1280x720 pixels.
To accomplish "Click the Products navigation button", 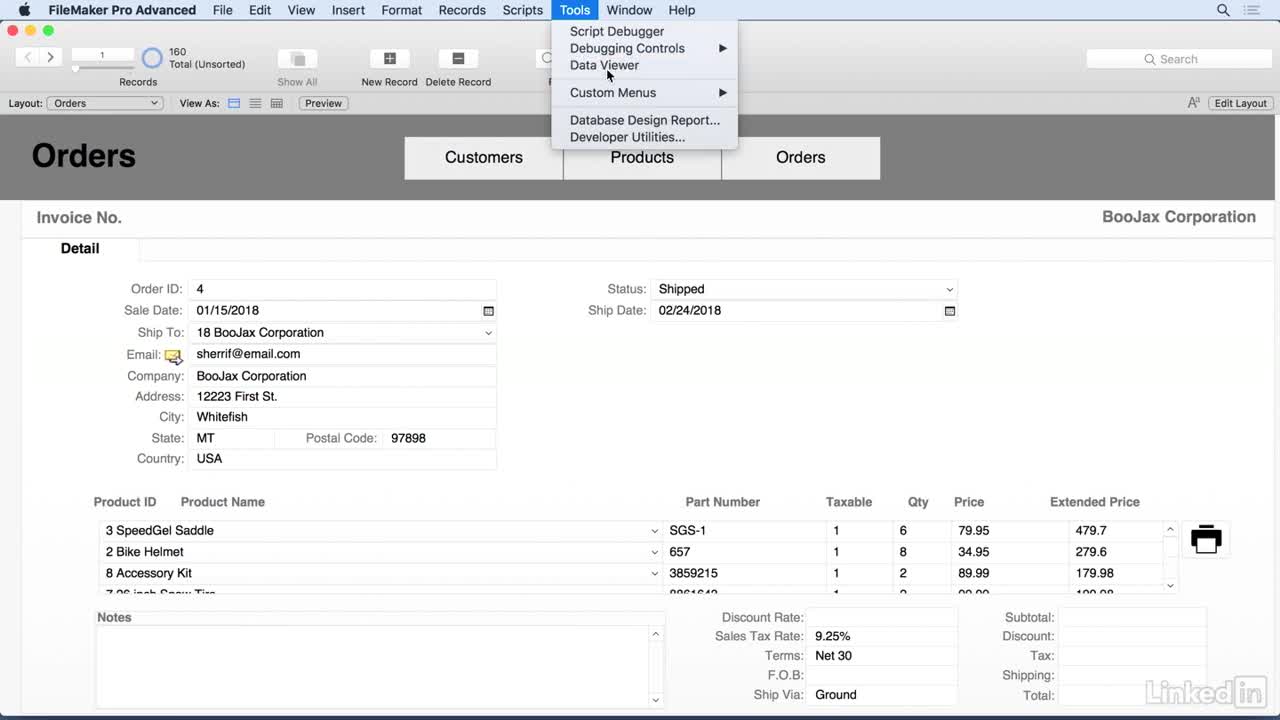I will (x=642, y=158).
